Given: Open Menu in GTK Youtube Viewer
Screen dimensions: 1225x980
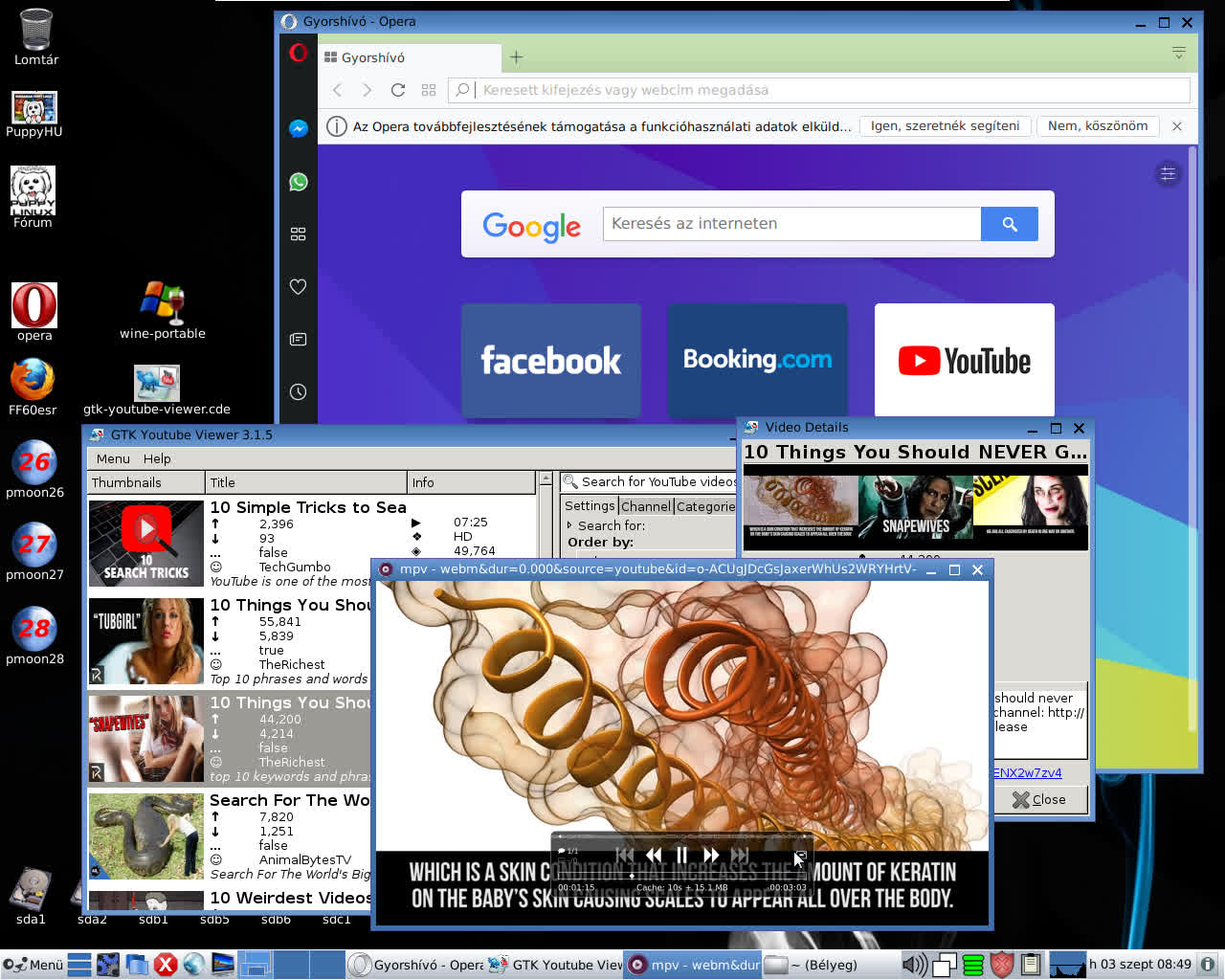Looking at the screenshot, I should tap(113, 458).
